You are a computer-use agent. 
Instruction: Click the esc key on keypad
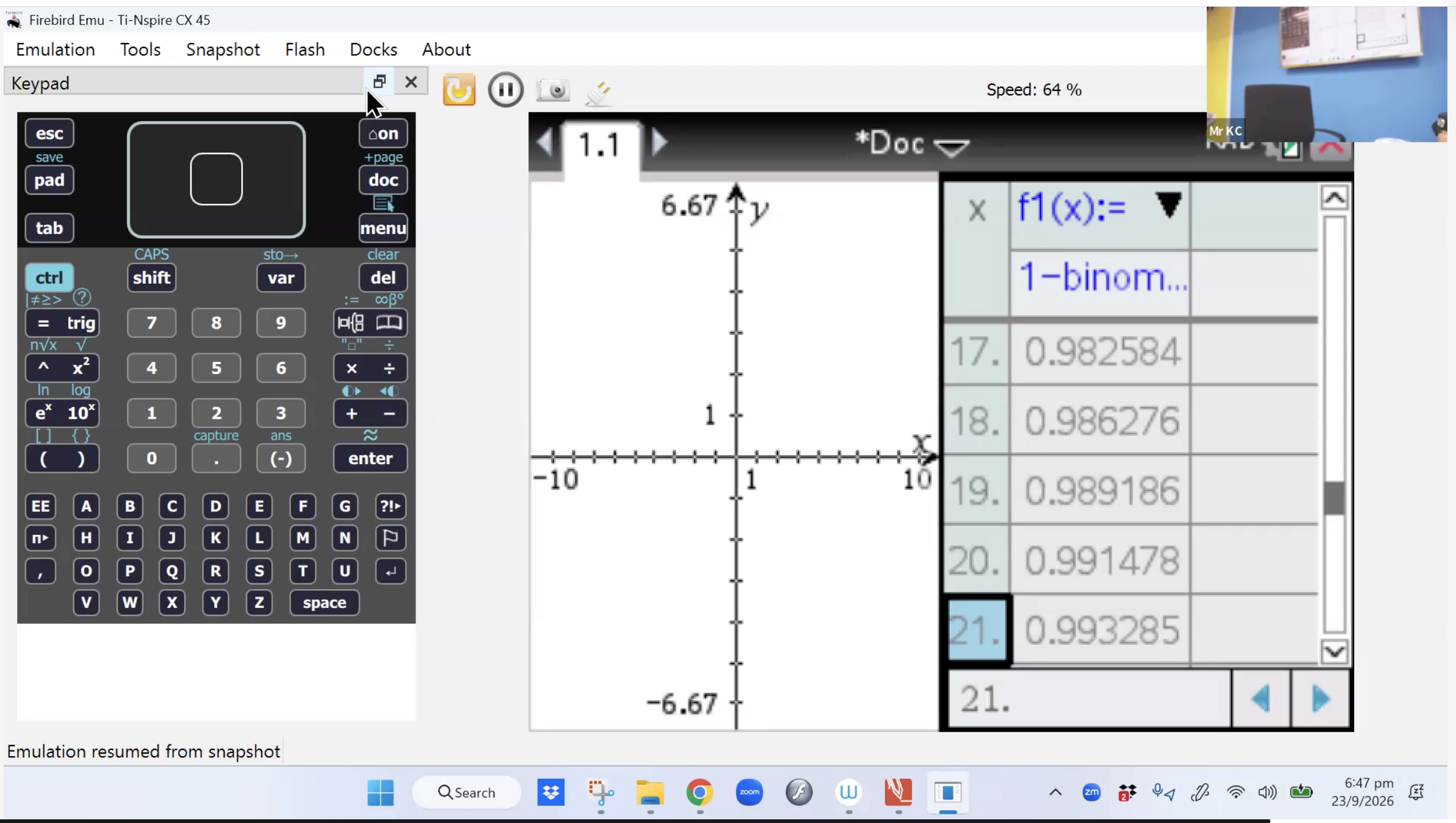point(49,133)
